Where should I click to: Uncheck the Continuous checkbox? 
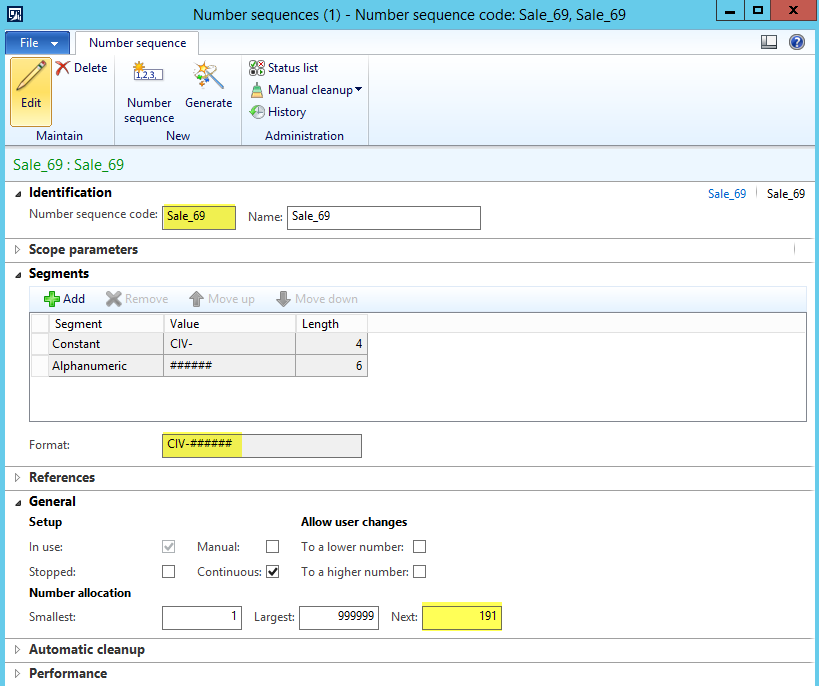(272, 572)
